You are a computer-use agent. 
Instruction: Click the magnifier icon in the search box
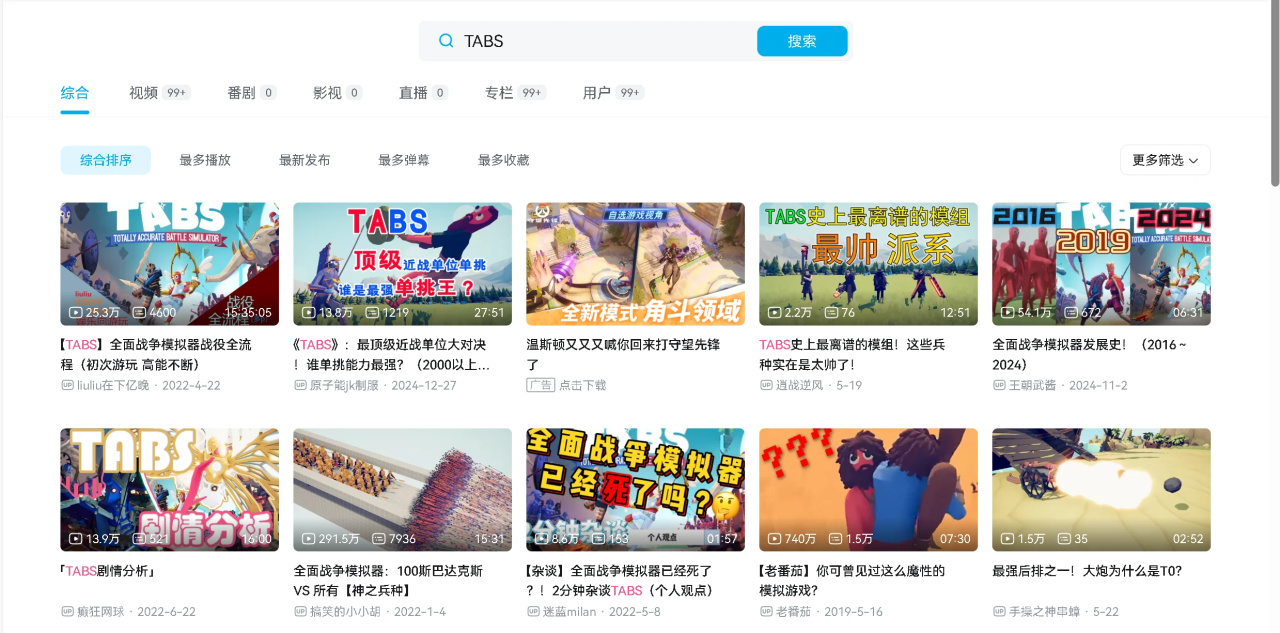(446, 41)
